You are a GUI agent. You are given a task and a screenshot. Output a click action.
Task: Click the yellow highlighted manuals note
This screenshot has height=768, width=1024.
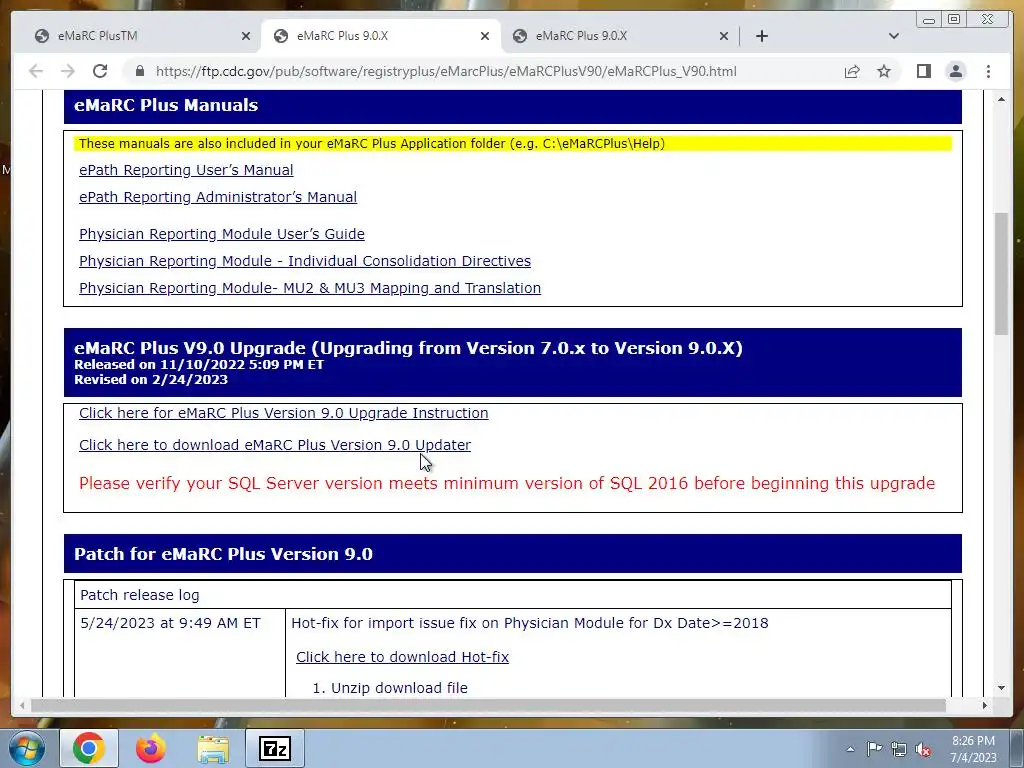513,144
